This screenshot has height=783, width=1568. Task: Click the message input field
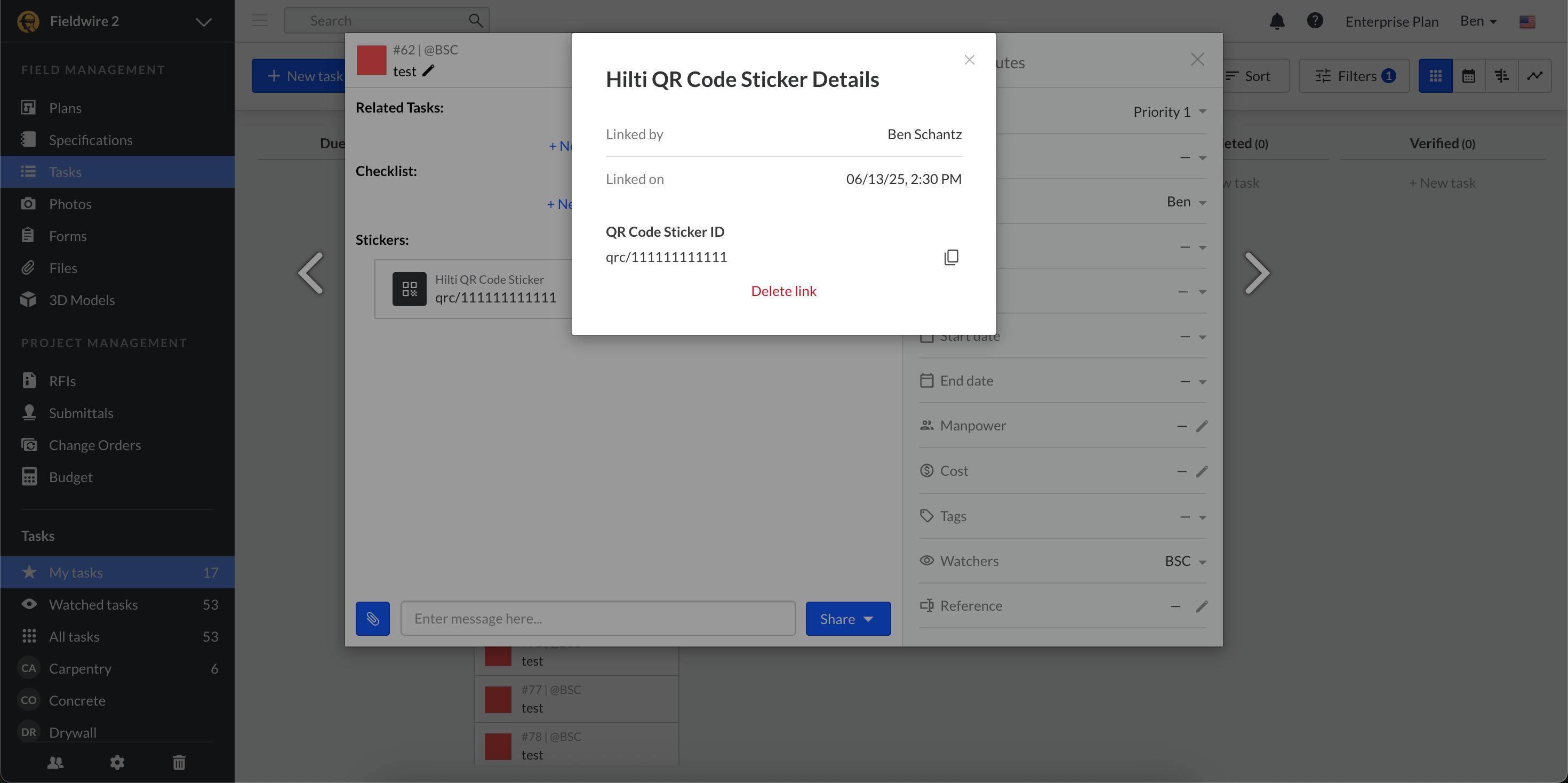(598, 619)
